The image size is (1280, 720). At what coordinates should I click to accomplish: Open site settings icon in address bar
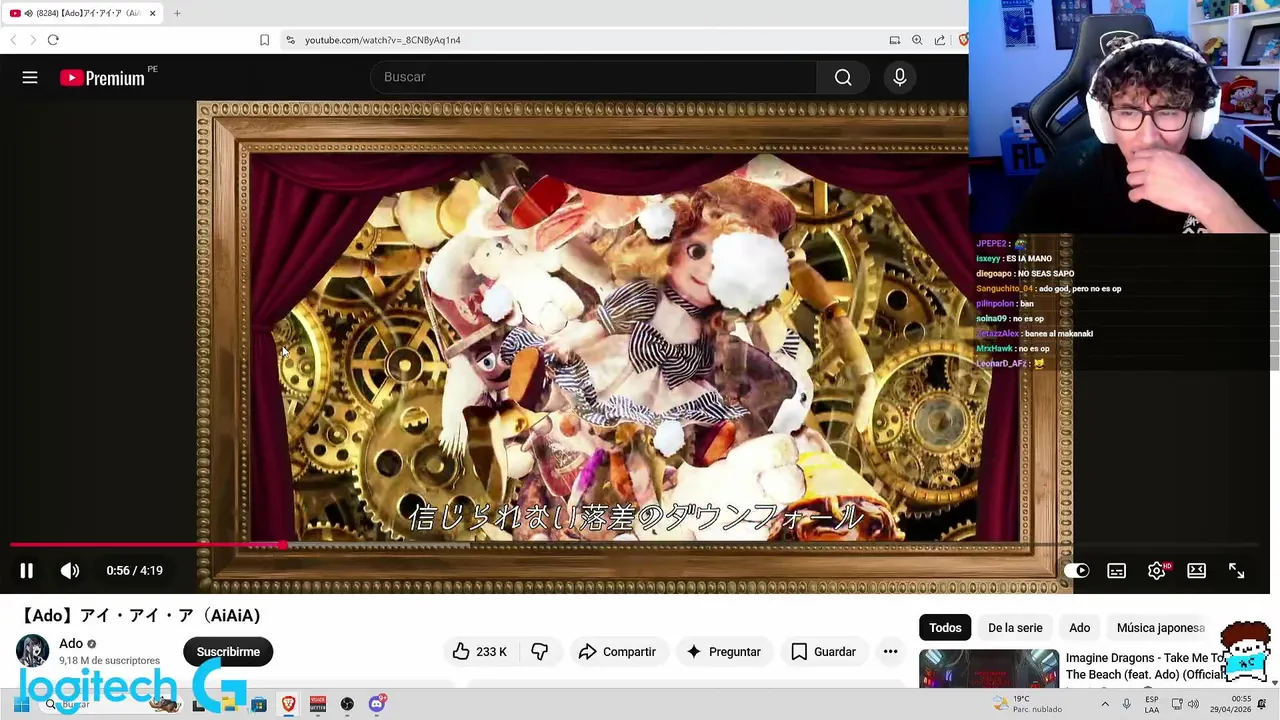tap(290, 40)
